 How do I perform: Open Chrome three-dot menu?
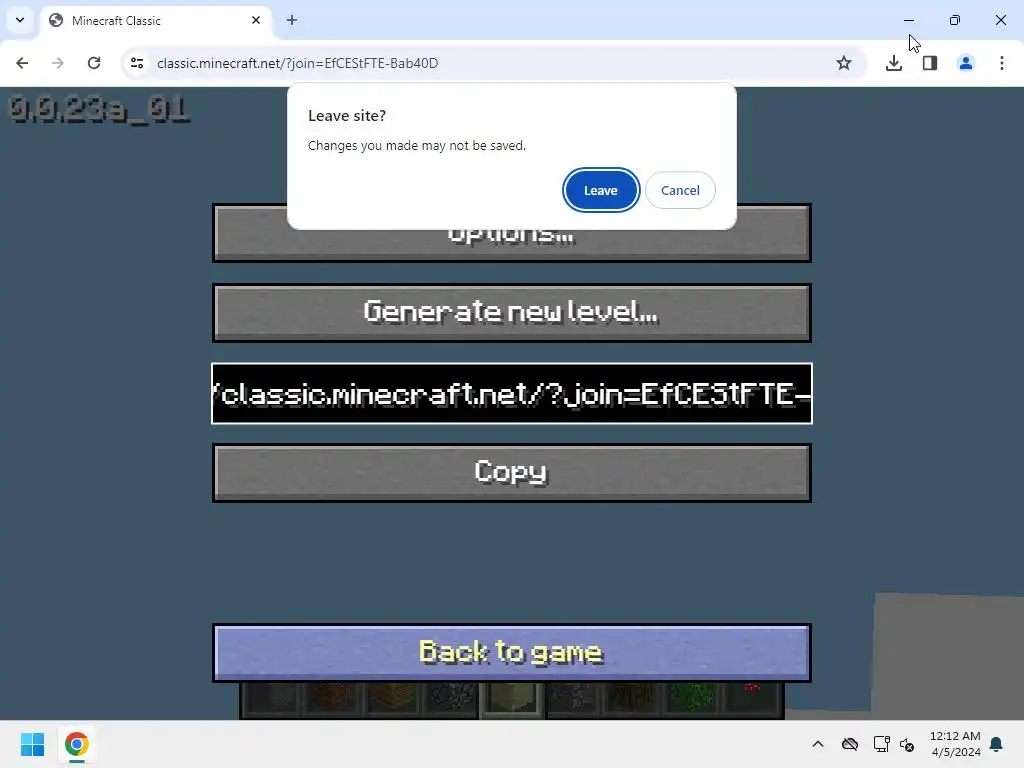coord(1002,63)
